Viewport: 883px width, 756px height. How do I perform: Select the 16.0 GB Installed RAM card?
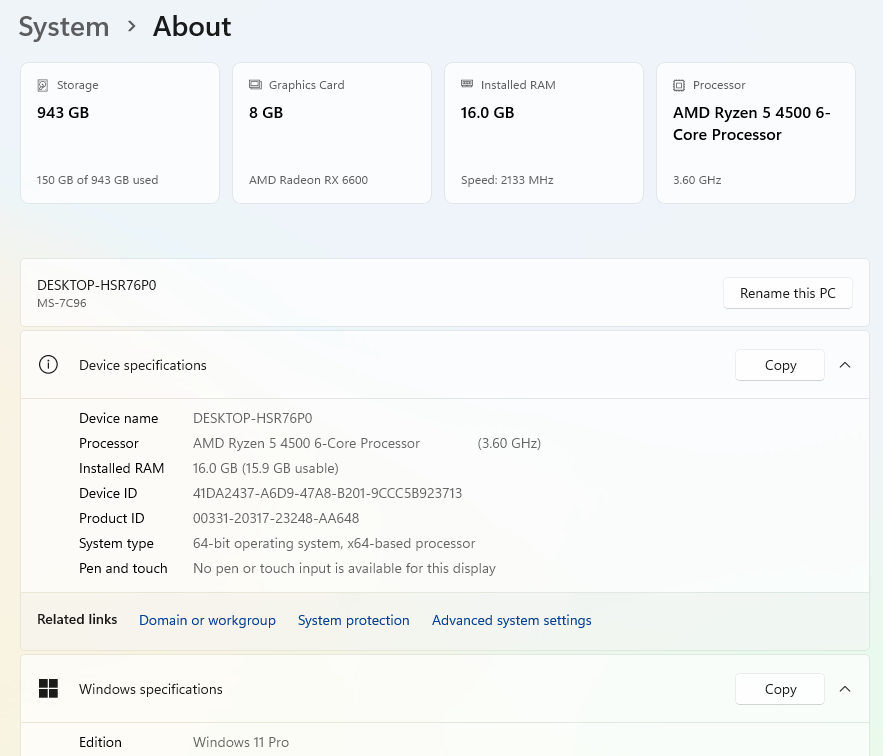(544, 133)
